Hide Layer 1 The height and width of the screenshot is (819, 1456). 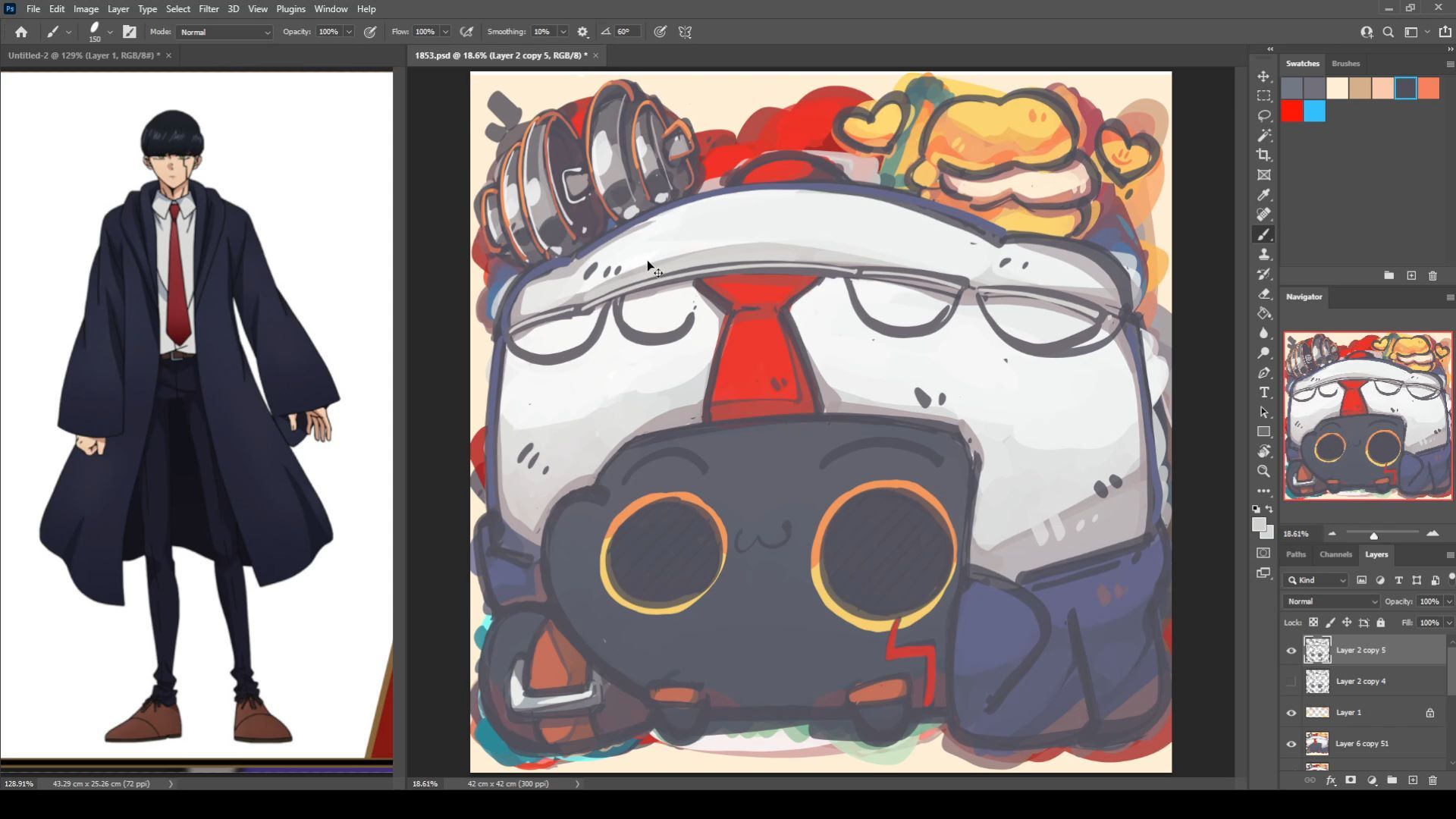(x=1291, y=713)
